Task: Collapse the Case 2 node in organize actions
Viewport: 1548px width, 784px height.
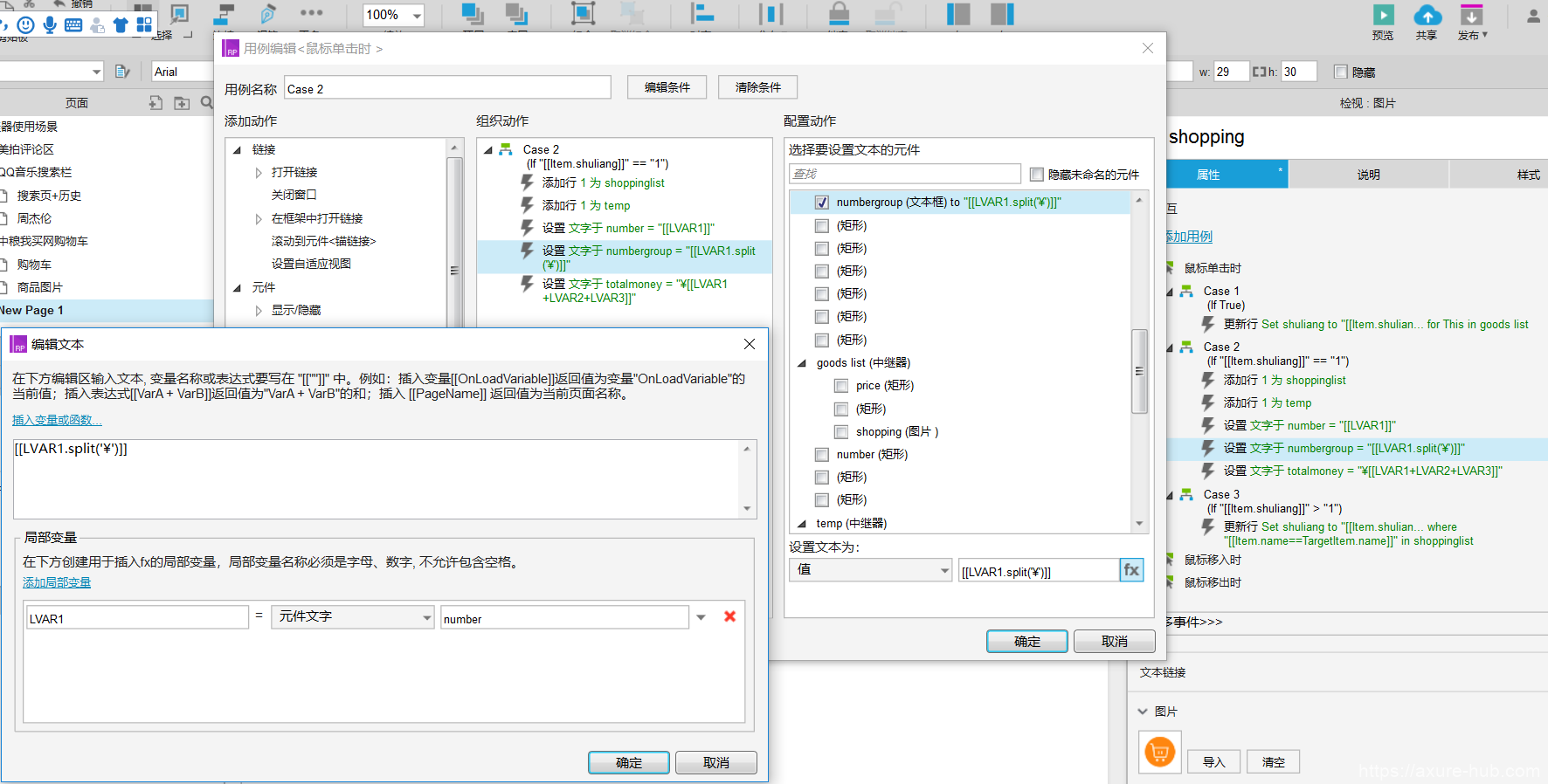Action: [x=488, y=150]
